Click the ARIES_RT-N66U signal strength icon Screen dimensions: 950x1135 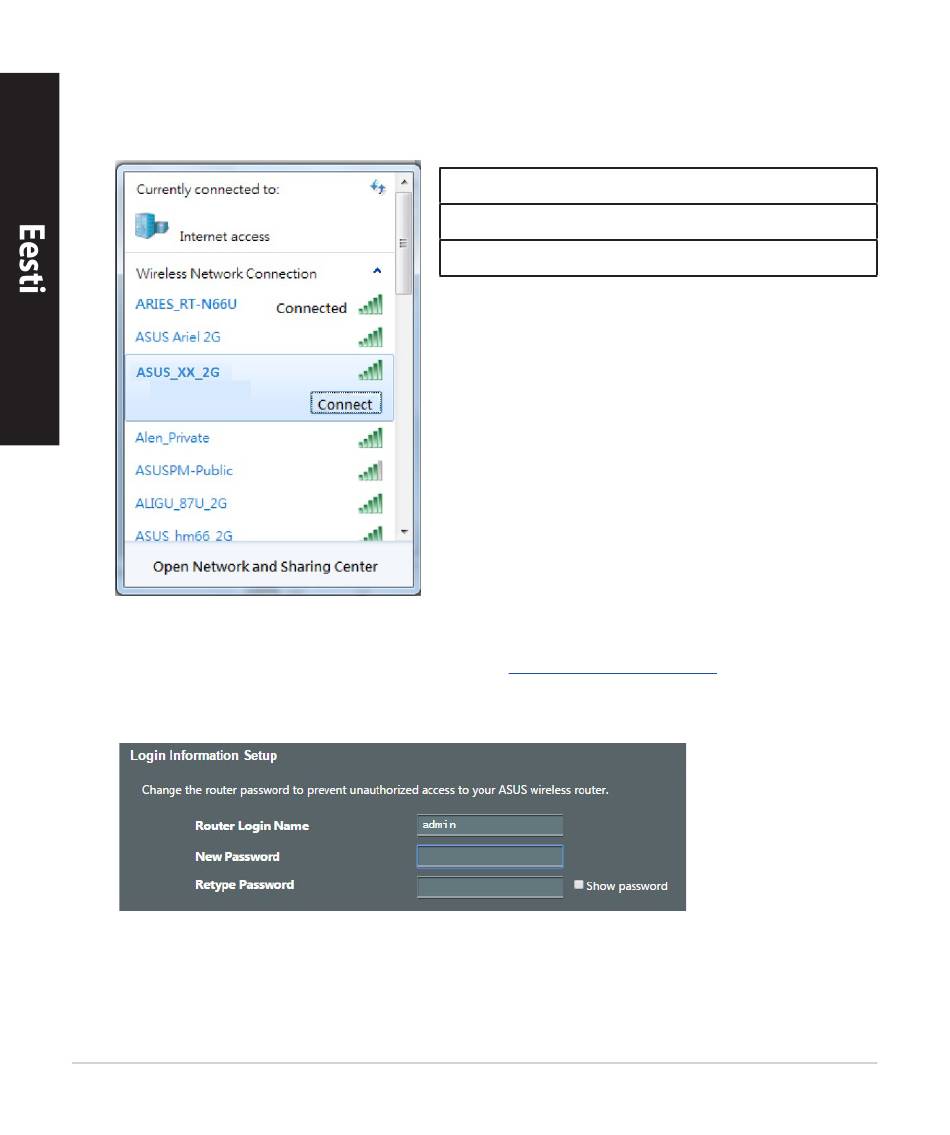click(x=371, y=305)
